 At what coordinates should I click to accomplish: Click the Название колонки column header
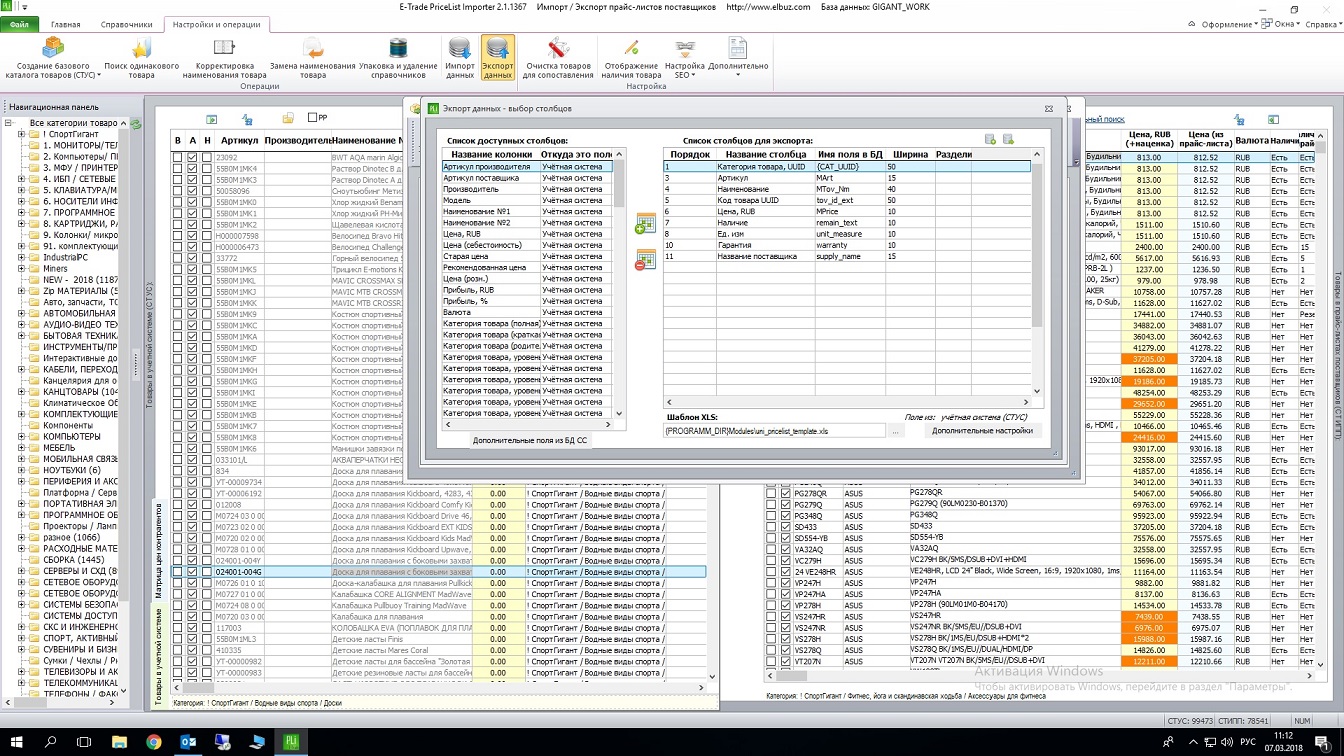[492, 155]
